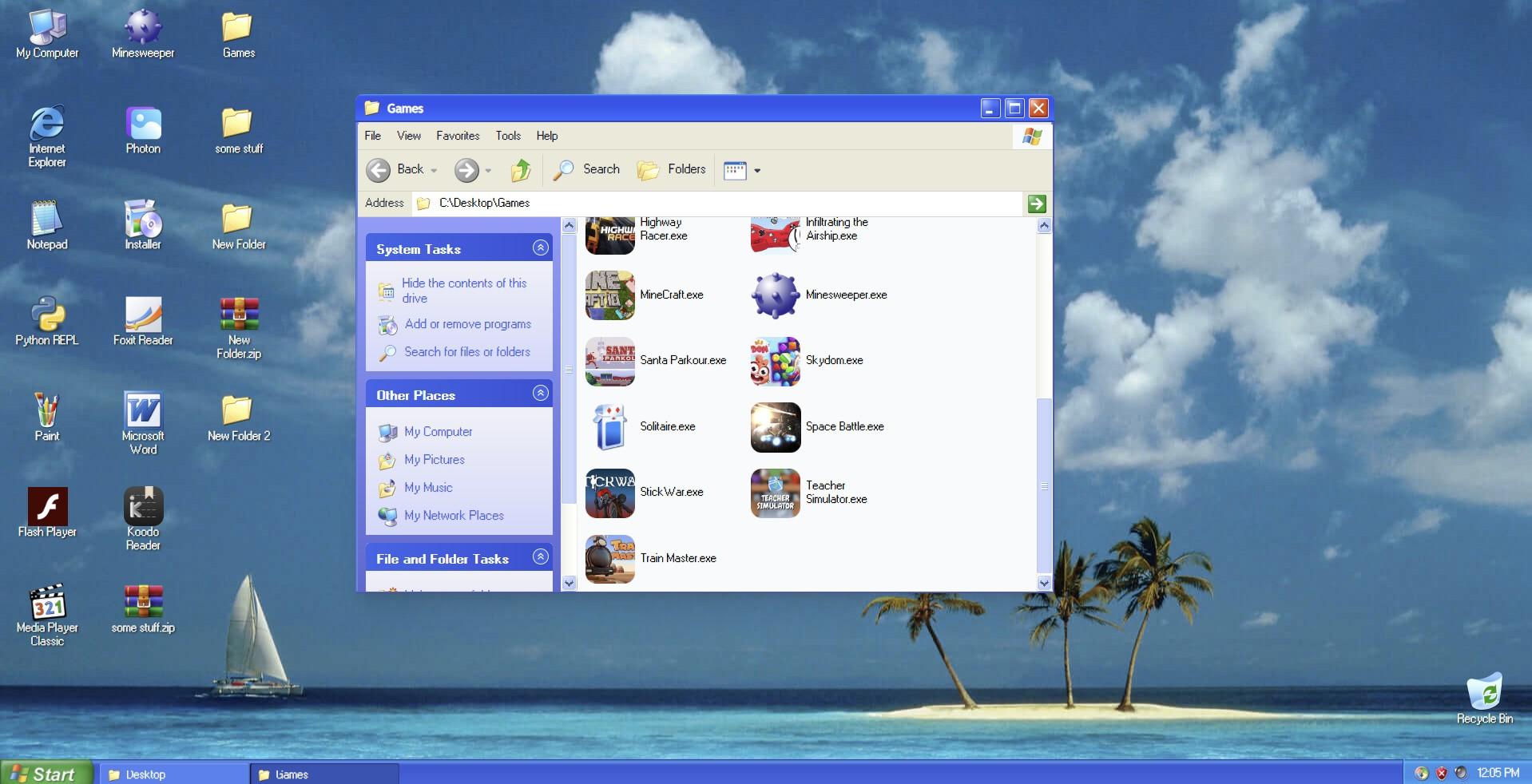Switch to Desktop taskbar button
The width and height of the screenshot is (1532, 784).
(174, 774)
